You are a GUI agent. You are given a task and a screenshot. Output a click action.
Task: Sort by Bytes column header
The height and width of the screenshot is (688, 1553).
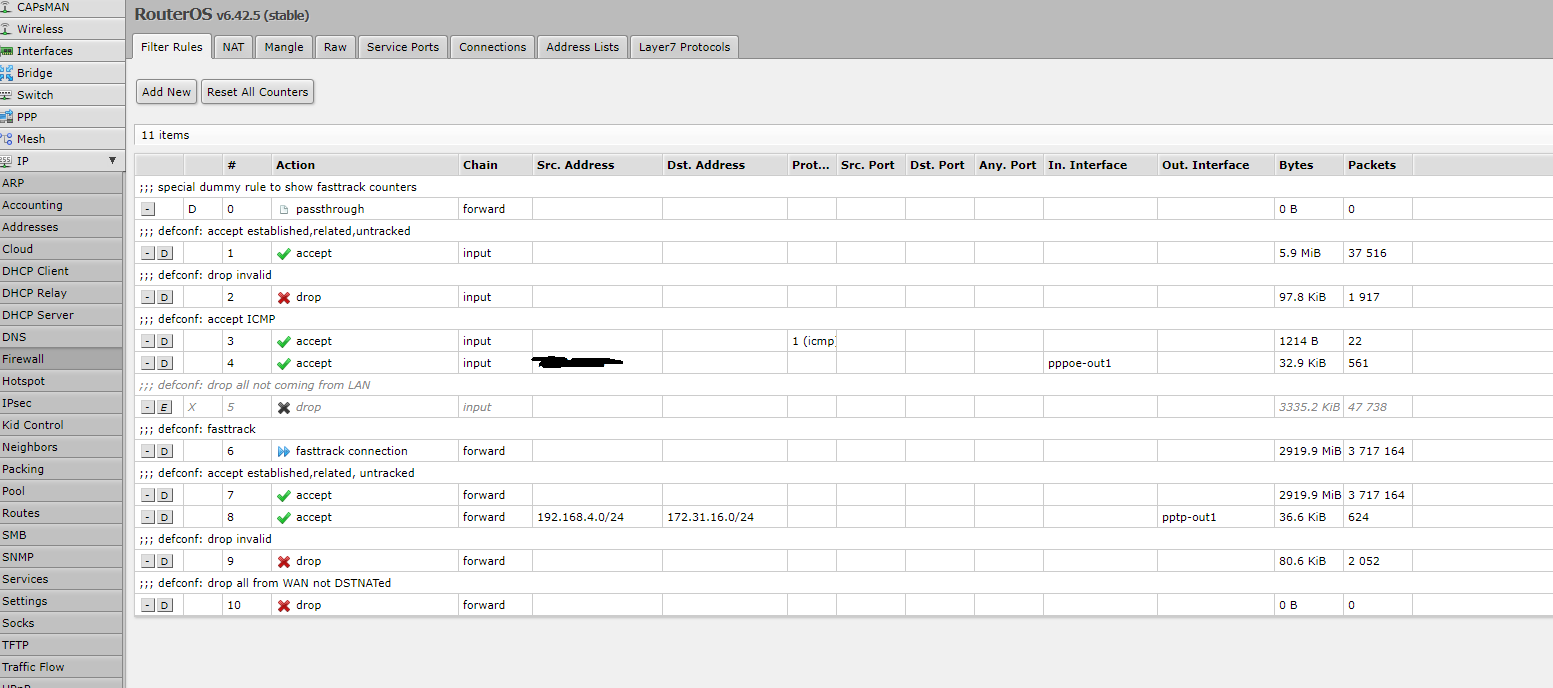tap(1309, 165)
